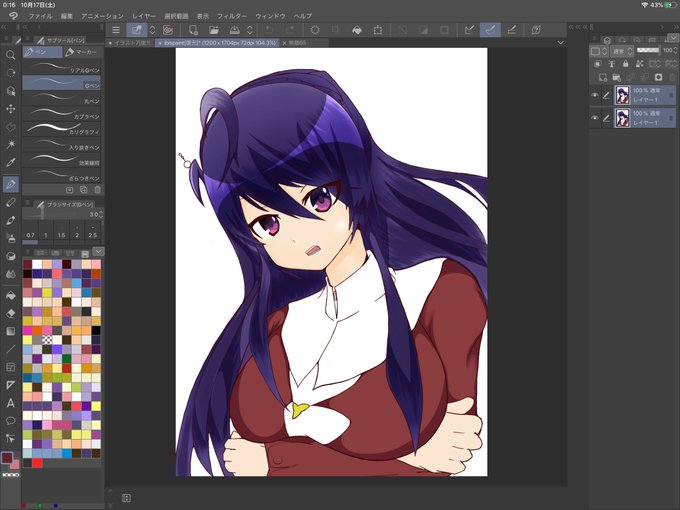
Task: Toggle the snap icon right of the highlighted one
Action: coord(512,30)
